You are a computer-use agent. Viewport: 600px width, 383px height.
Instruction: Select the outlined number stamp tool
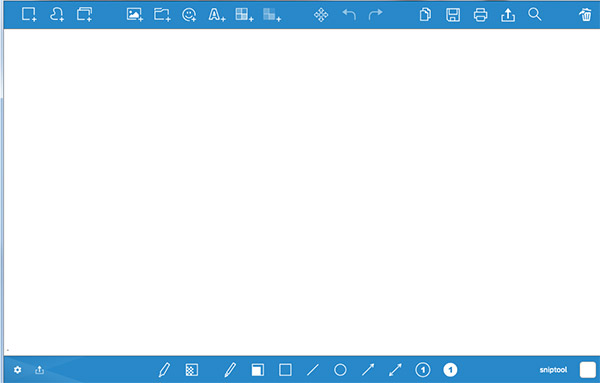[x=423, y=370]
